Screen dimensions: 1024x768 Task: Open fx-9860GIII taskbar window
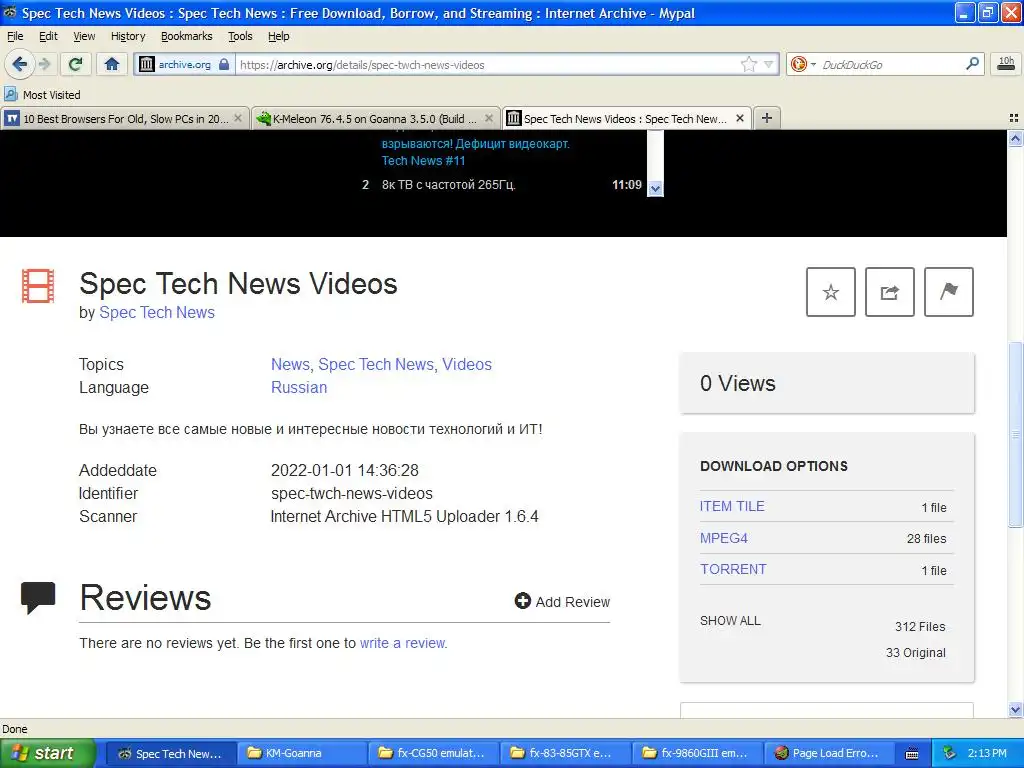tap(697, 754)
